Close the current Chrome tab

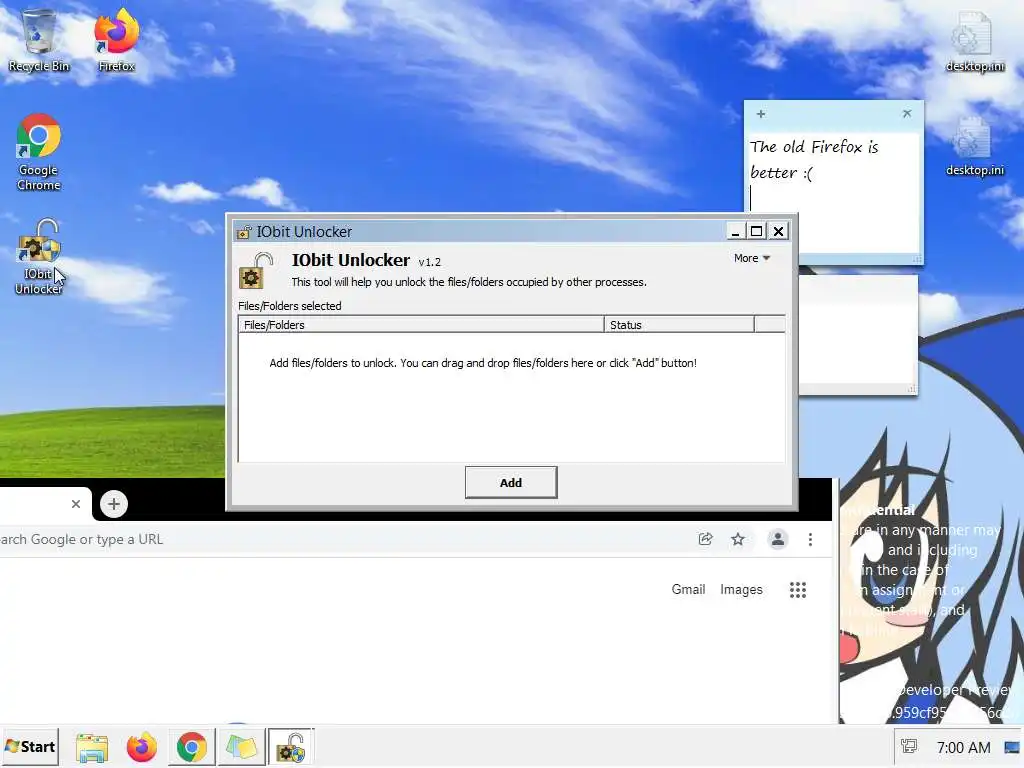click(76, 504)
